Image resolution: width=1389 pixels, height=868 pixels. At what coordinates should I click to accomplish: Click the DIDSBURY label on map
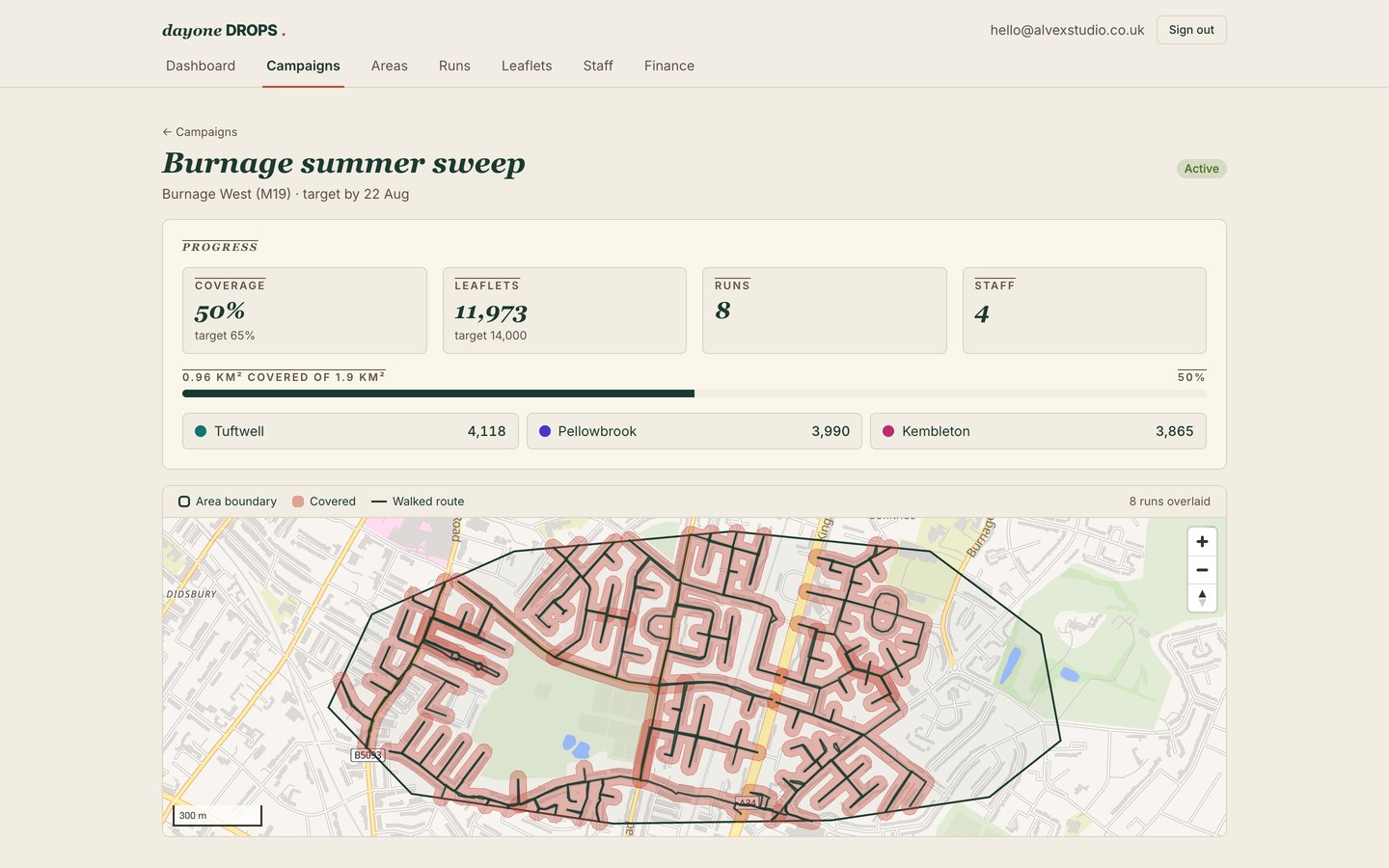[192, 594]
